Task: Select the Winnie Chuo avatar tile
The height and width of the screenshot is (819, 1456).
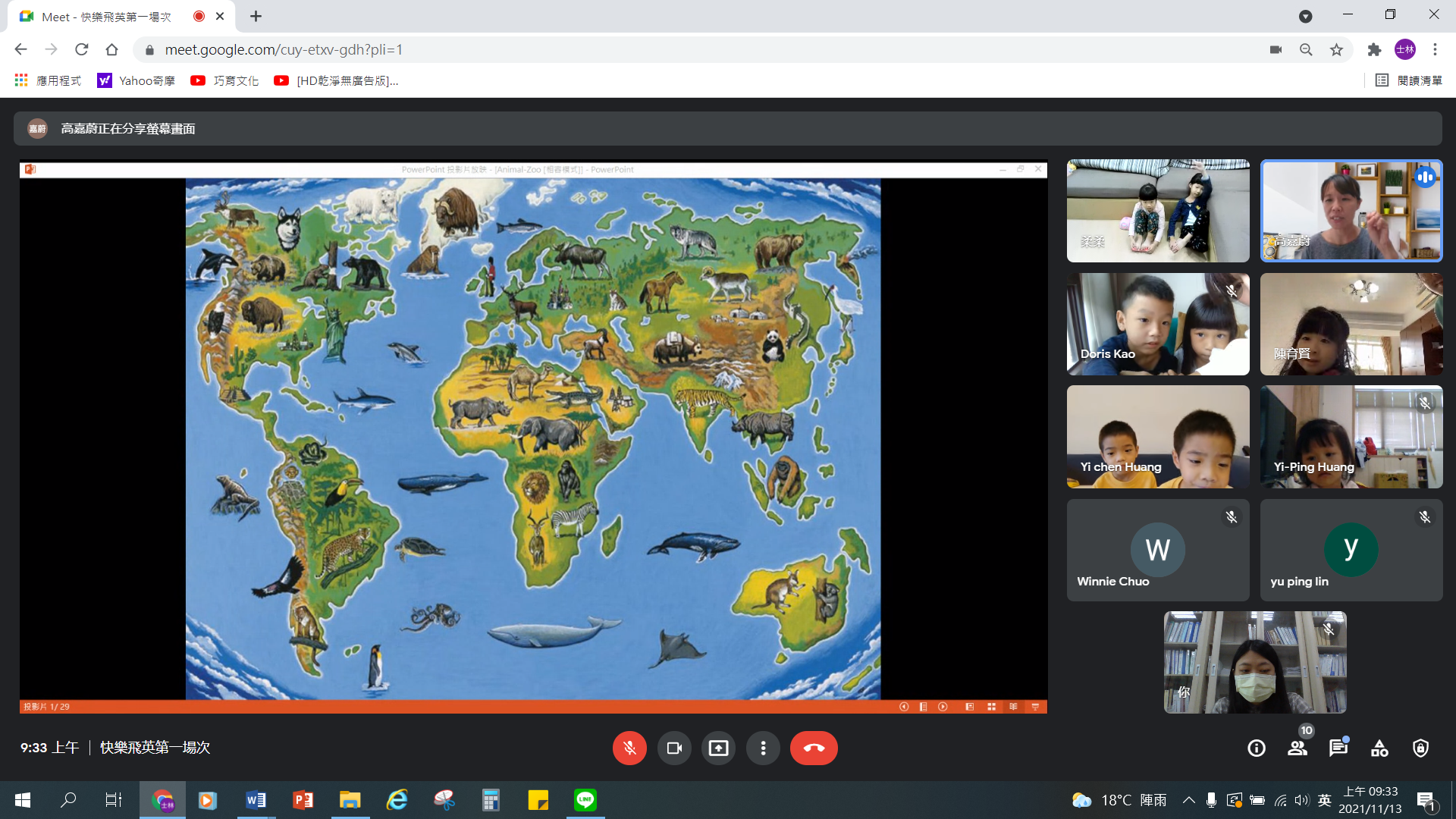Action: pyautogui.click(x=1158, y=550)
